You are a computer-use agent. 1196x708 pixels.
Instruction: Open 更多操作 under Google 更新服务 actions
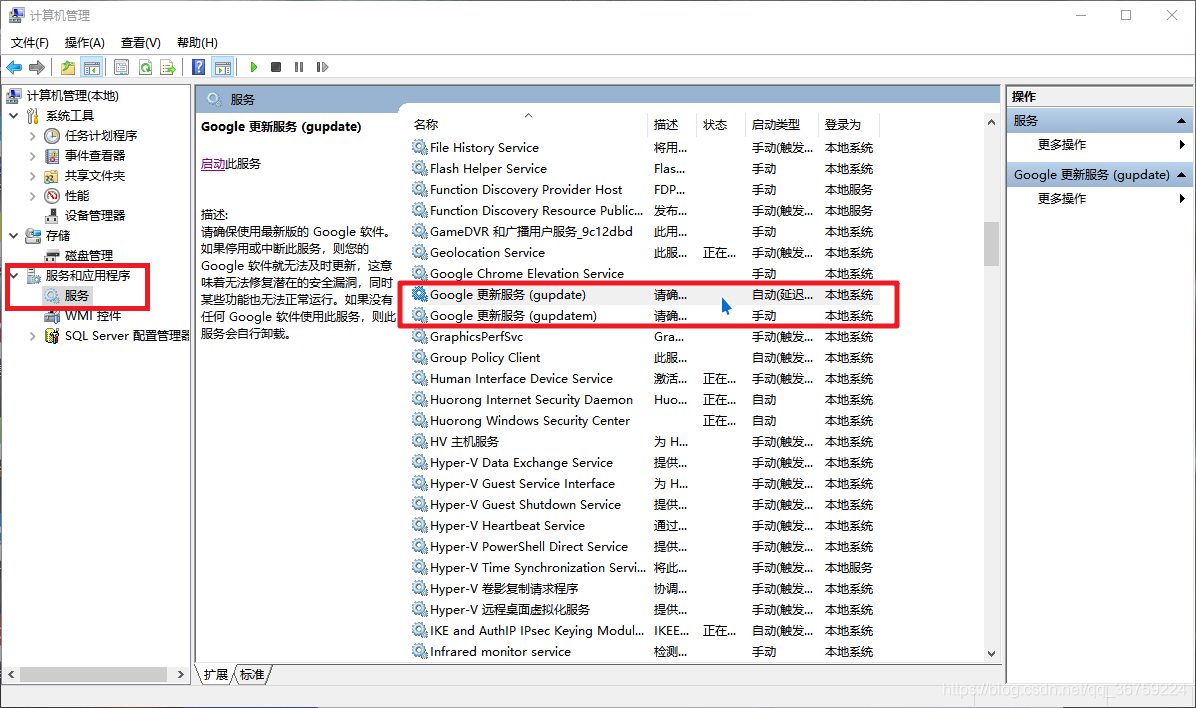(1062, 198)
